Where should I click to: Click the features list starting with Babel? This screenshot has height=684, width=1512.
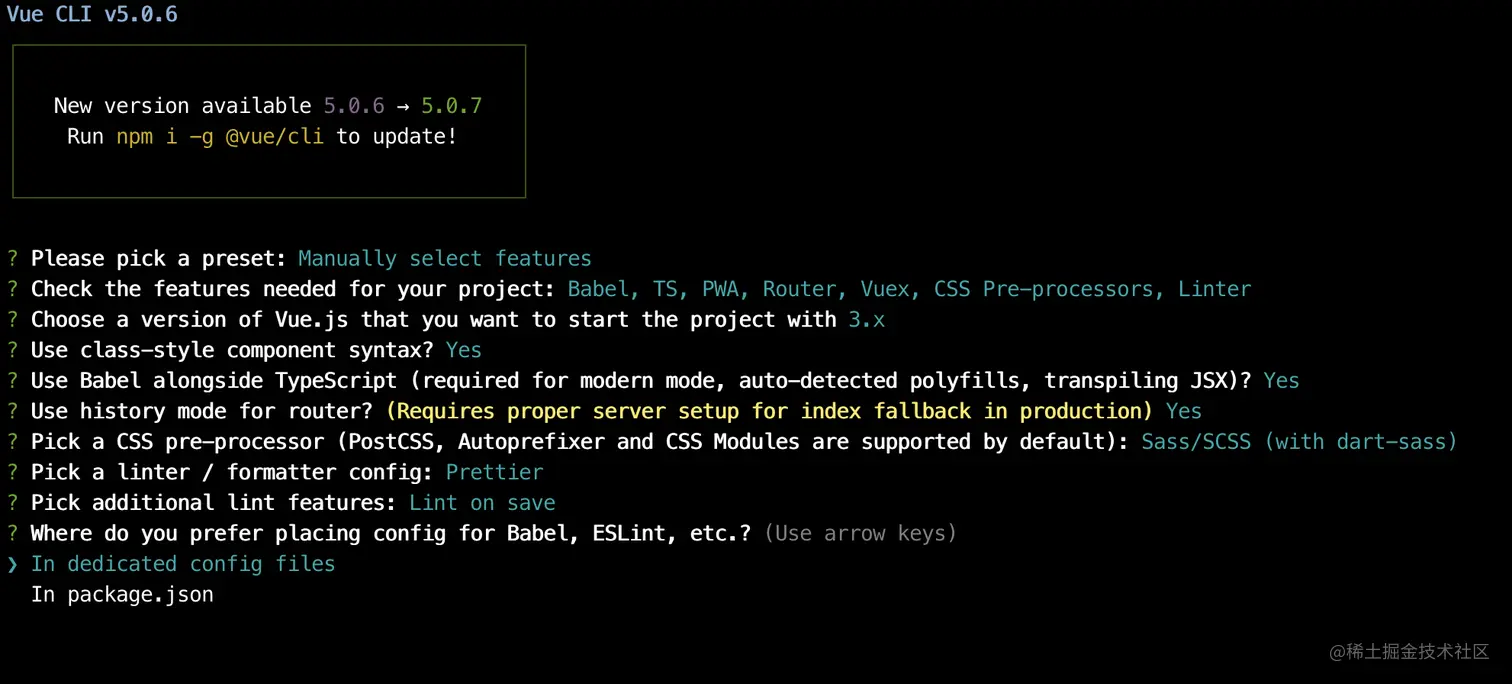pos(909,289)
